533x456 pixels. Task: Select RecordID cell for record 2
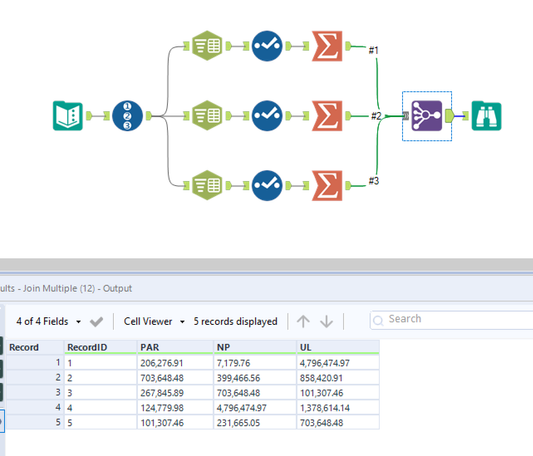coord(101,378)
